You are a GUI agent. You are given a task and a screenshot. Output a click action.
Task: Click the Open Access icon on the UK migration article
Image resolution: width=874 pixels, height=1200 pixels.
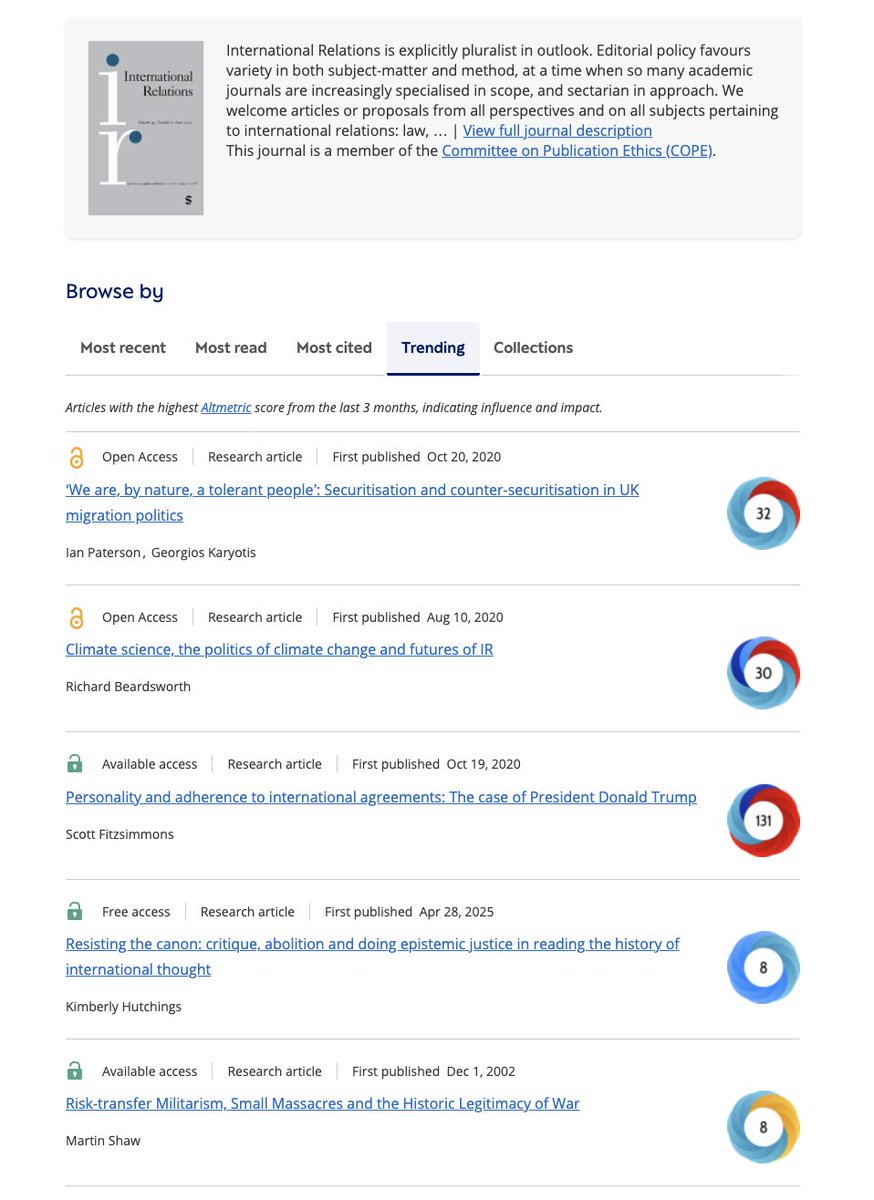point(76,457)
